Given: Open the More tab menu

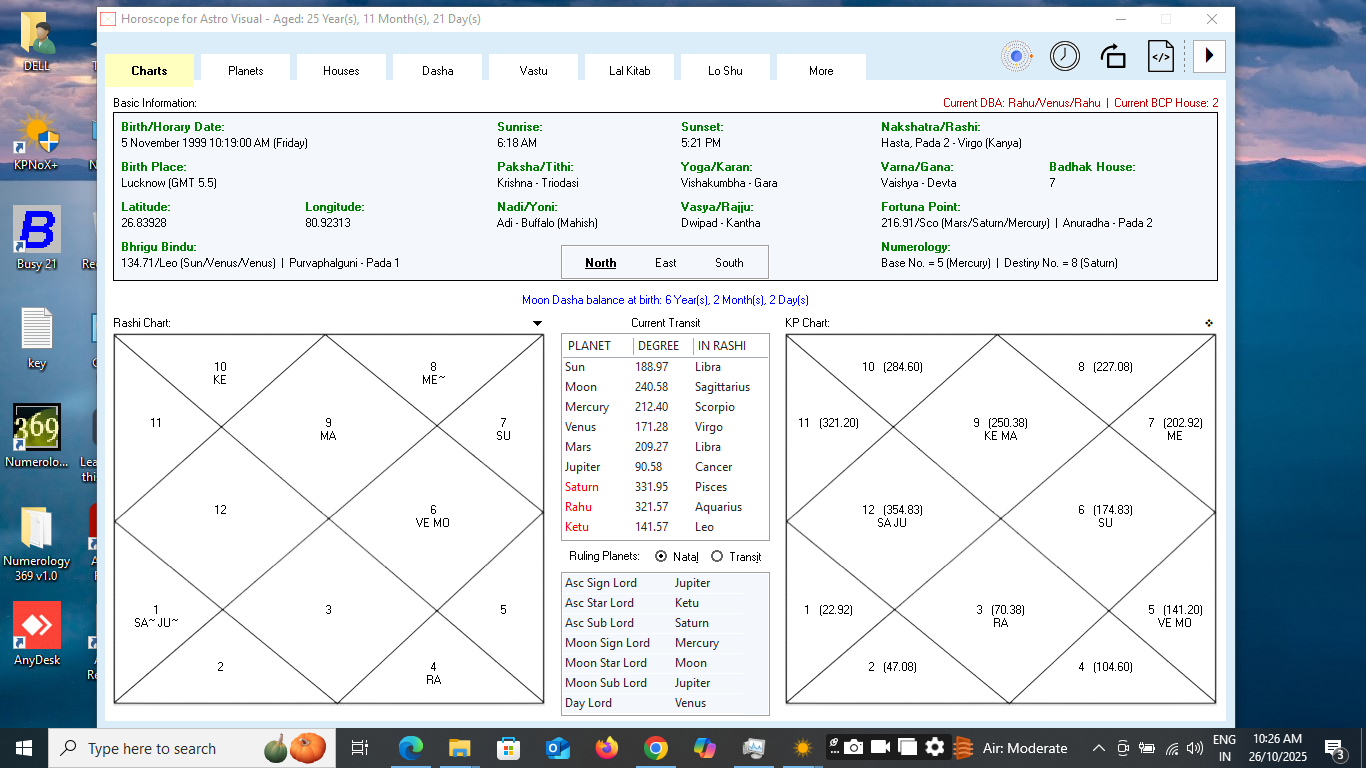Looking at the screenshot, I should (821, 71).
